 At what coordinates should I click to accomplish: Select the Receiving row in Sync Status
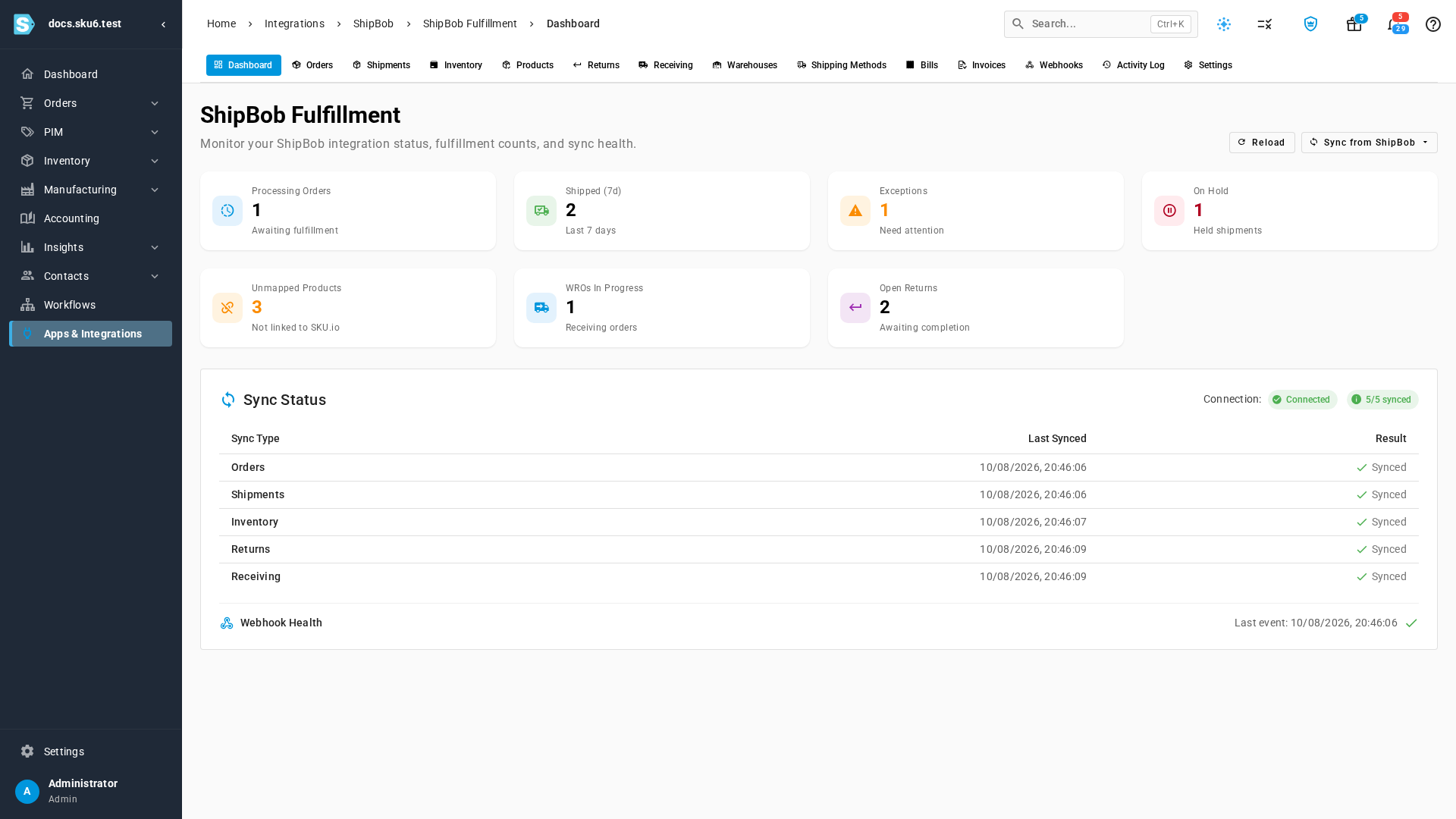point(819,576)
